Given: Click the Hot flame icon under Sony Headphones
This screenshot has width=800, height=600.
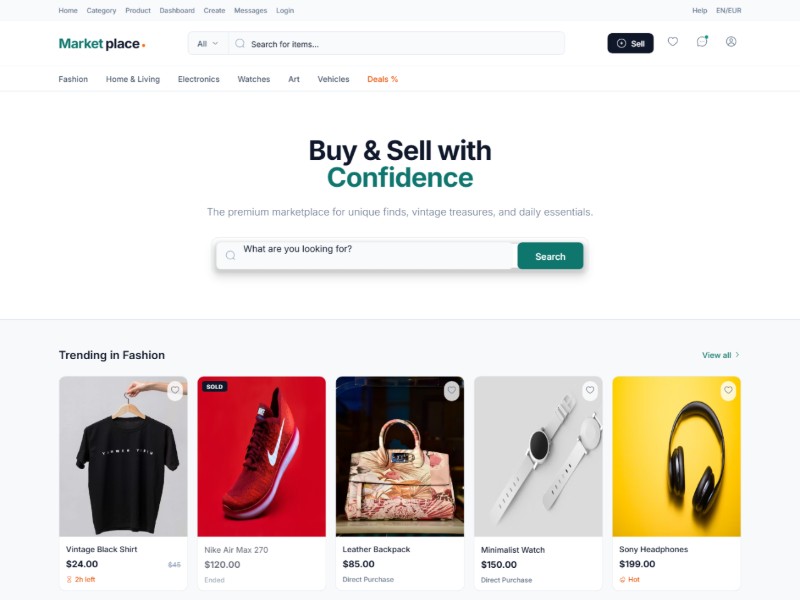Looking at the screenshot, I should click(x=622, y=580).
